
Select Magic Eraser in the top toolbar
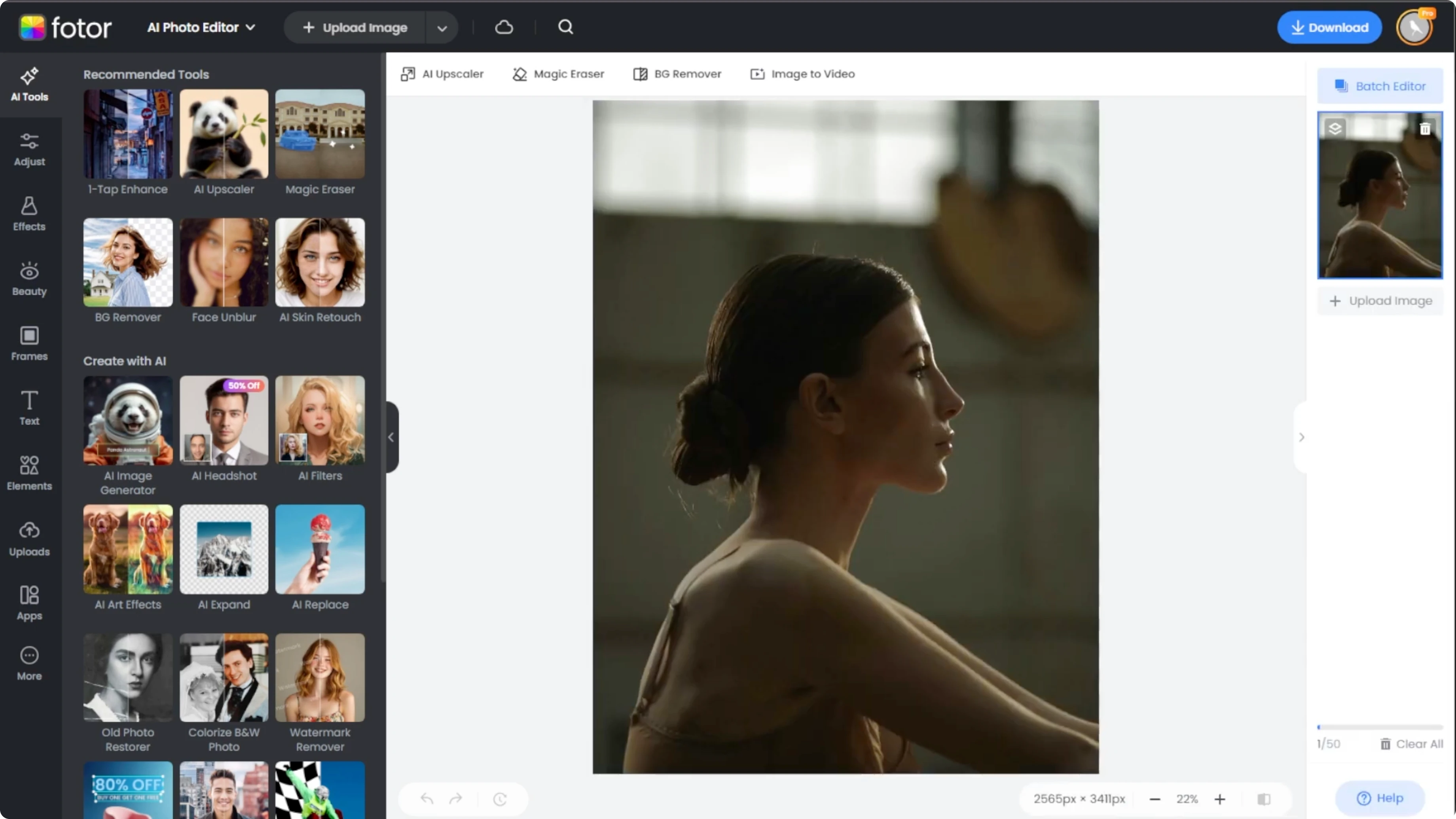coord(558,74)
